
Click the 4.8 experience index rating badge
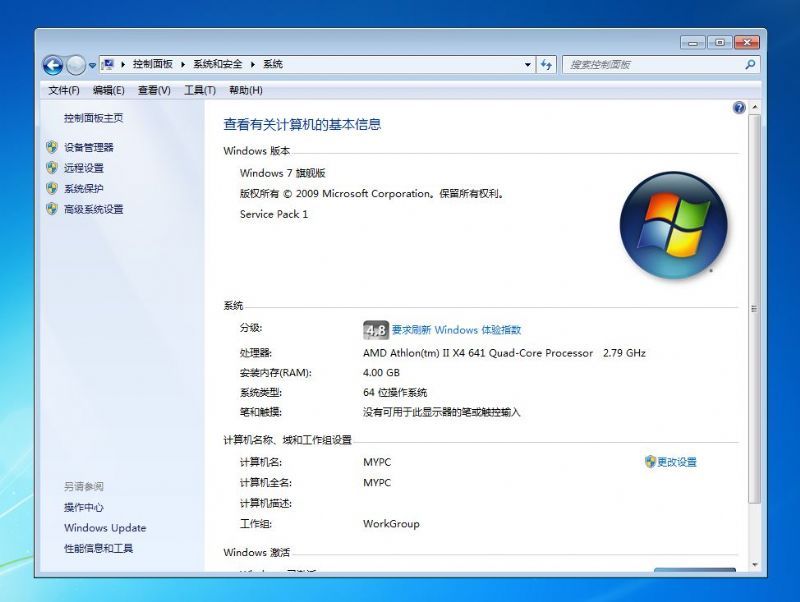[375, 330]
